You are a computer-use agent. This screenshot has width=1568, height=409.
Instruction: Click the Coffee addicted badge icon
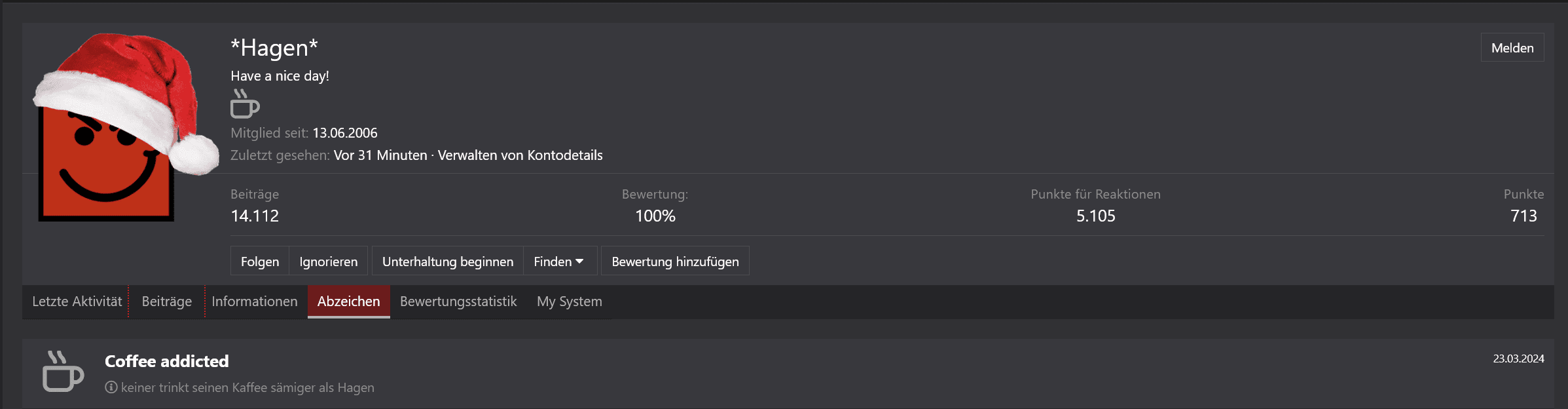tap(63, 372)
